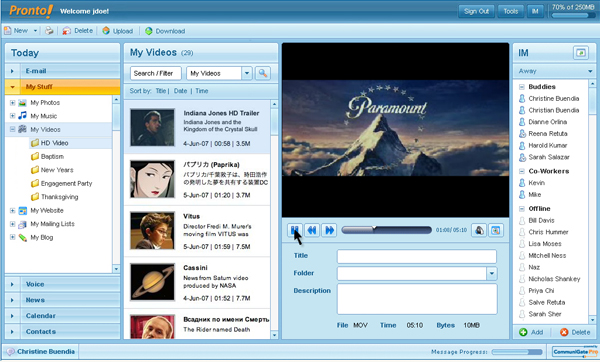The height and width of the screenshot is (362, 600).
Task: Click the IM button in header
Action: (535, 11)
